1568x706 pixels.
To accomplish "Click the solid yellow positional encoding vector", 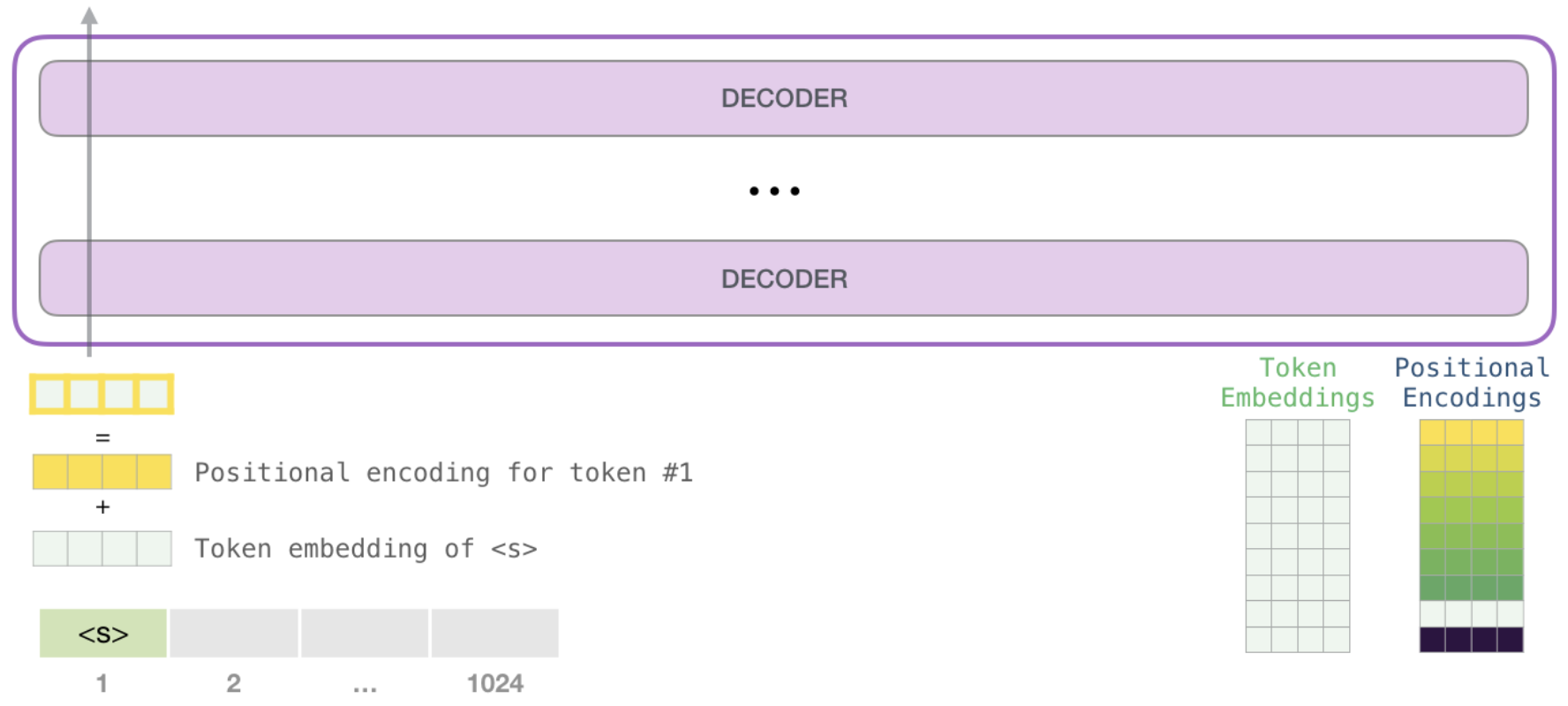I will tap(102, 472).
